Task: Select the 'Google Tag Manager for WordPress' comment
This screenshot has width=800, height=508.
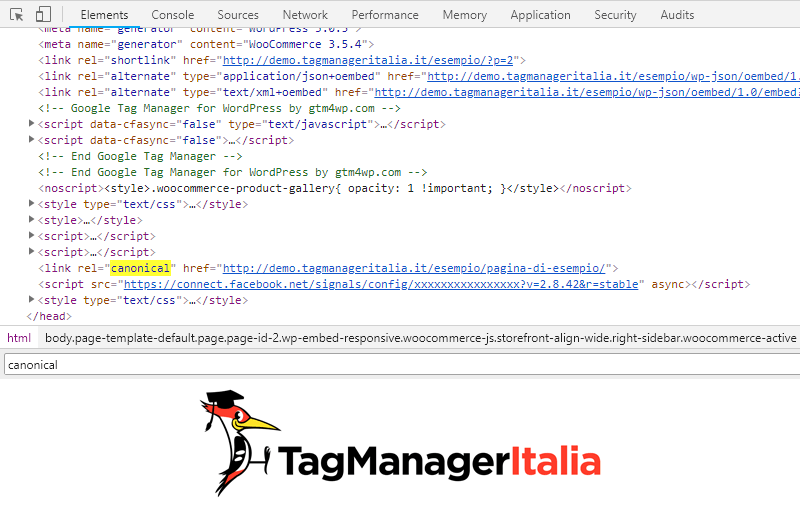Action: click(x=219, y=108)
